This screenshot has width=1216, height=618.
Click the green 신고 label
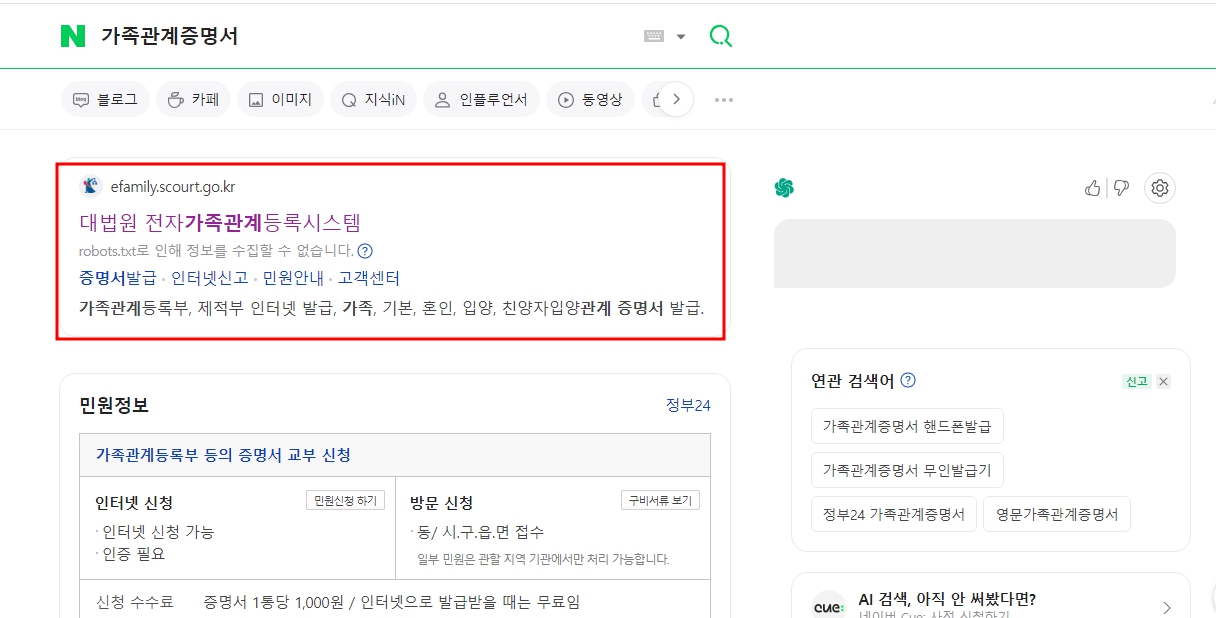click(x=1137, y=381)
